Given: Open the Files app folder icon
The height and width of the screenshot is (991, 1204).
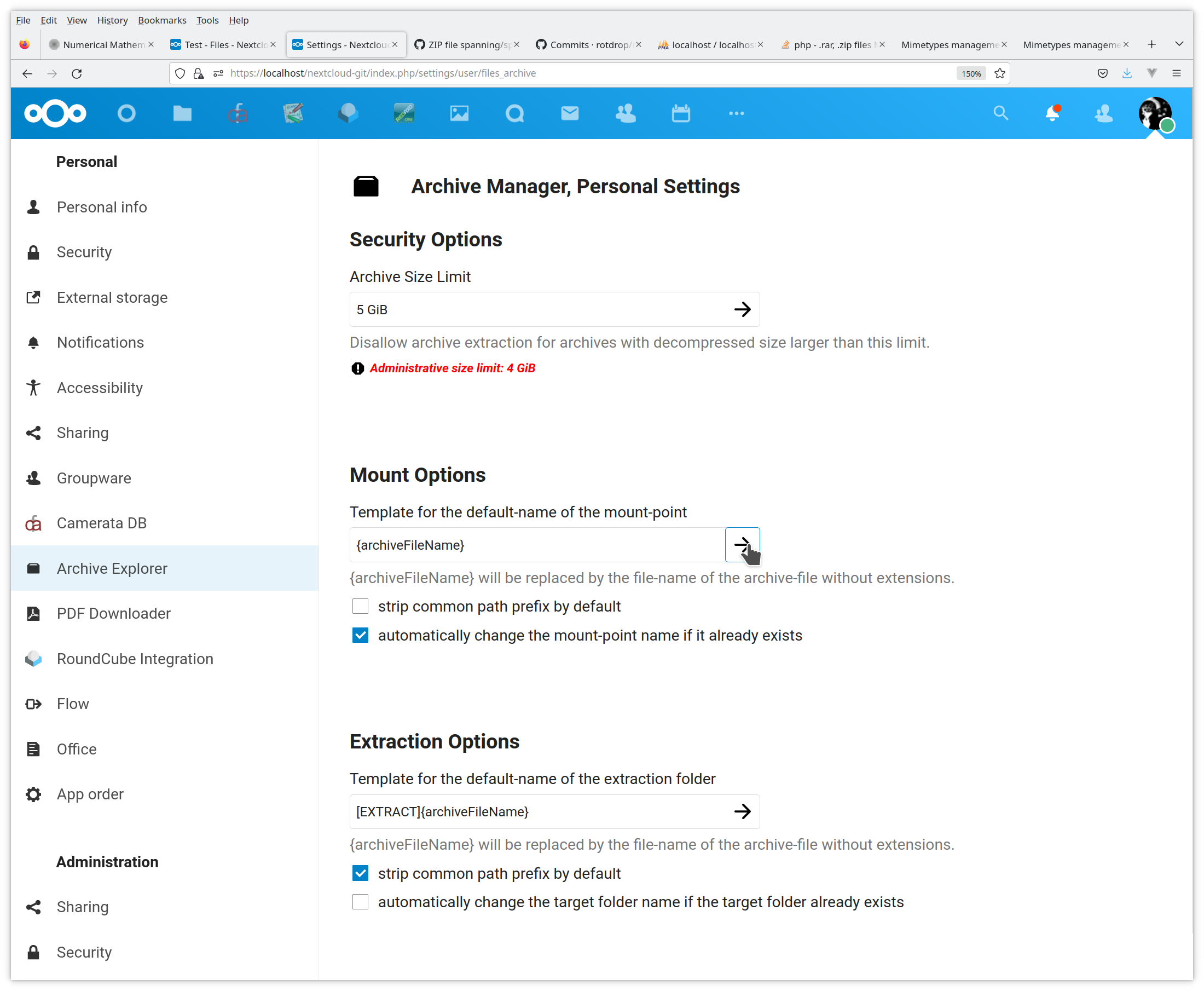Looking at the screenshot, I should tap(182, 113).
